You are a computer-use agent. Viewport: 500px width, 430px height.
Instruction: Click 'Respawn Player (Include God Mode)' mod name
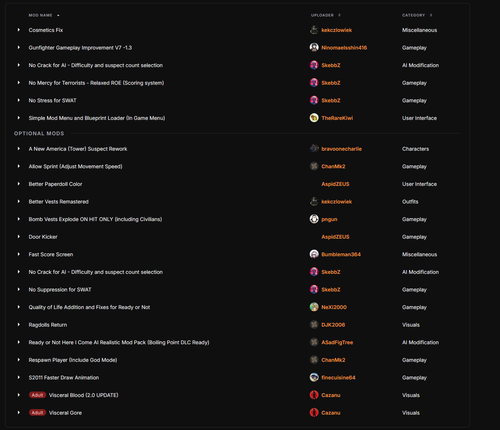coord(73,360)
